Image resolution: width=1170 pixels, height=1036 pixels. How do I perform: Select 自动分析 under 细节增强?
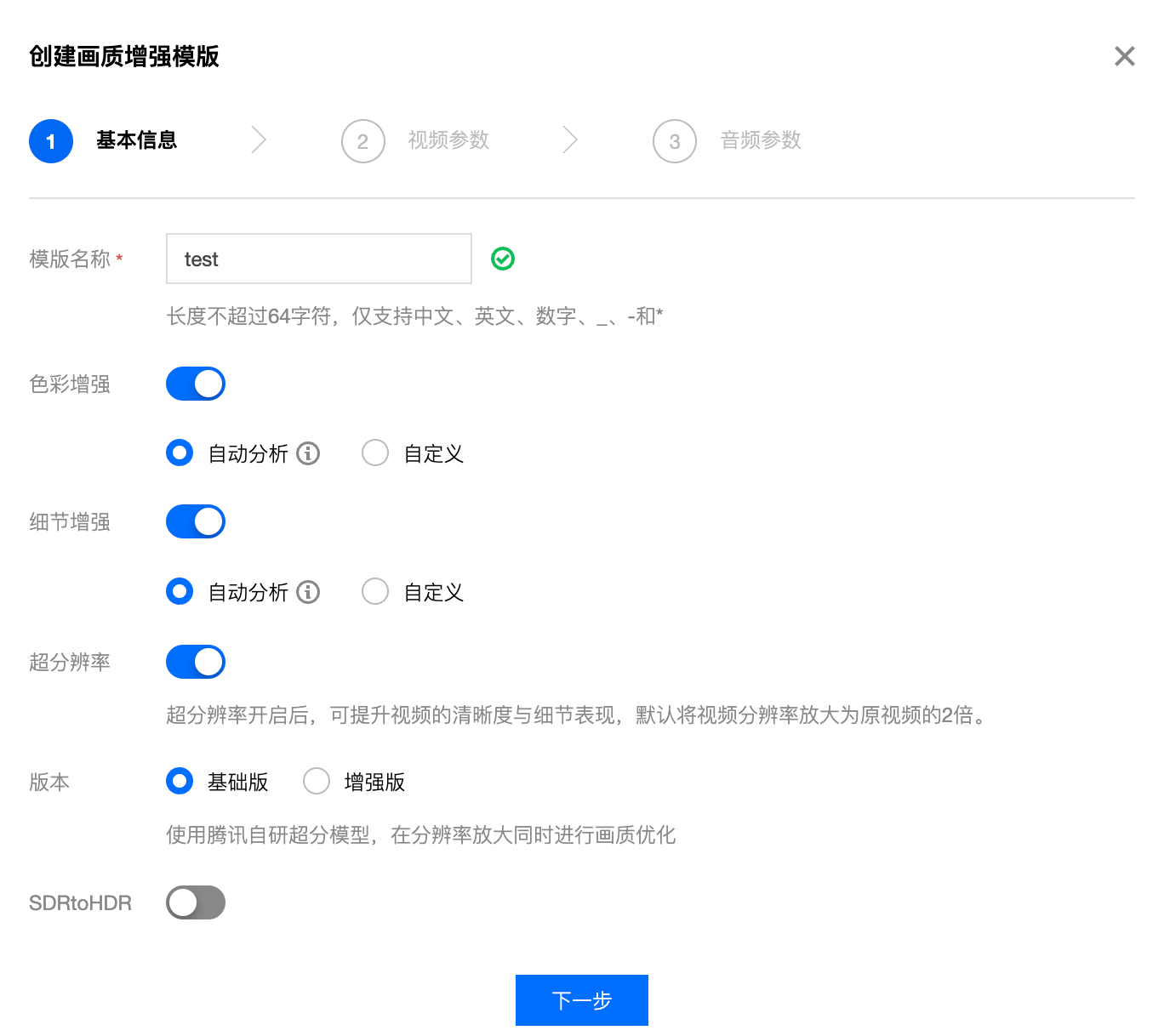click(x=180, y=591)
